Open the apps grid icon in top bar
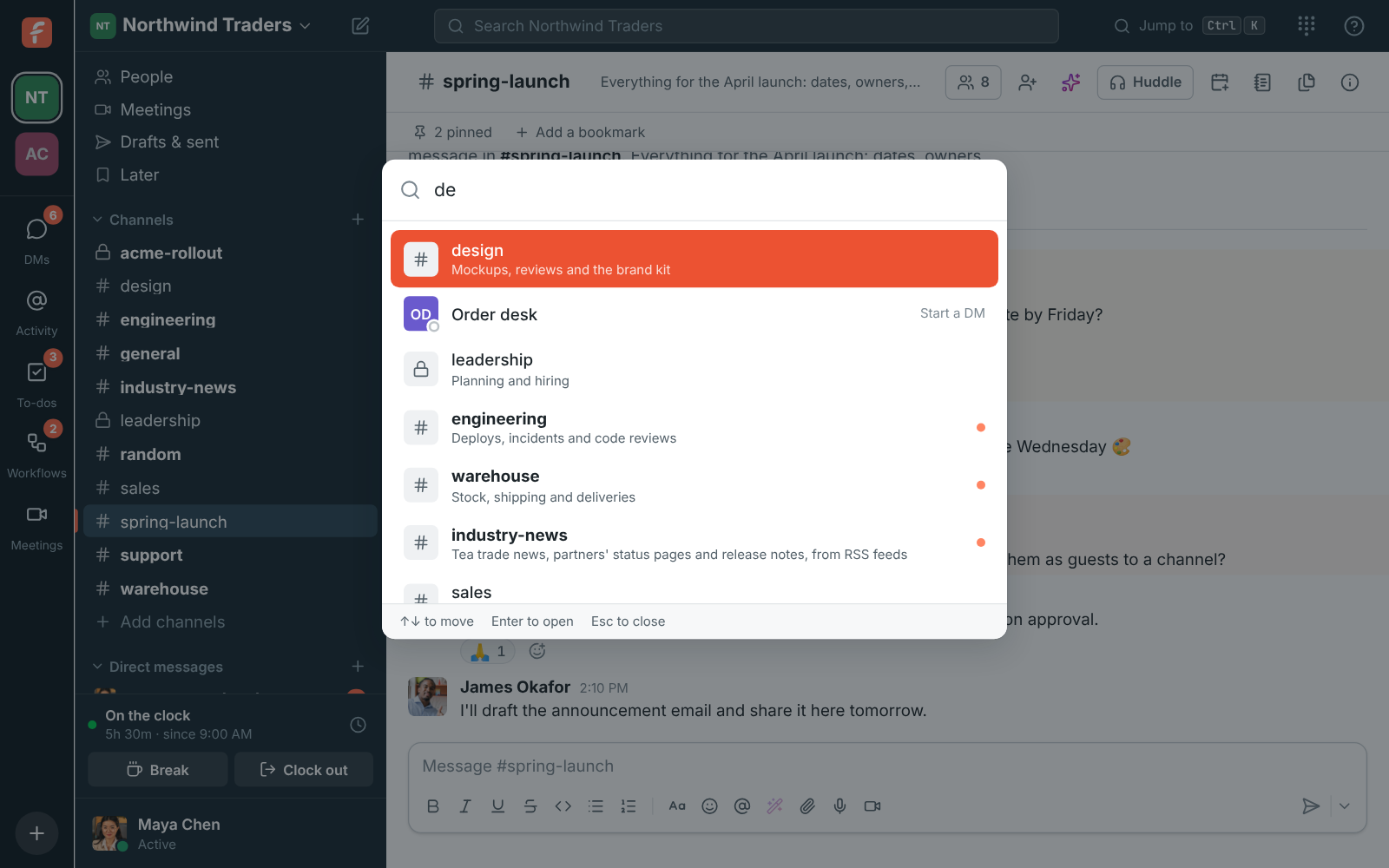 1307,26
